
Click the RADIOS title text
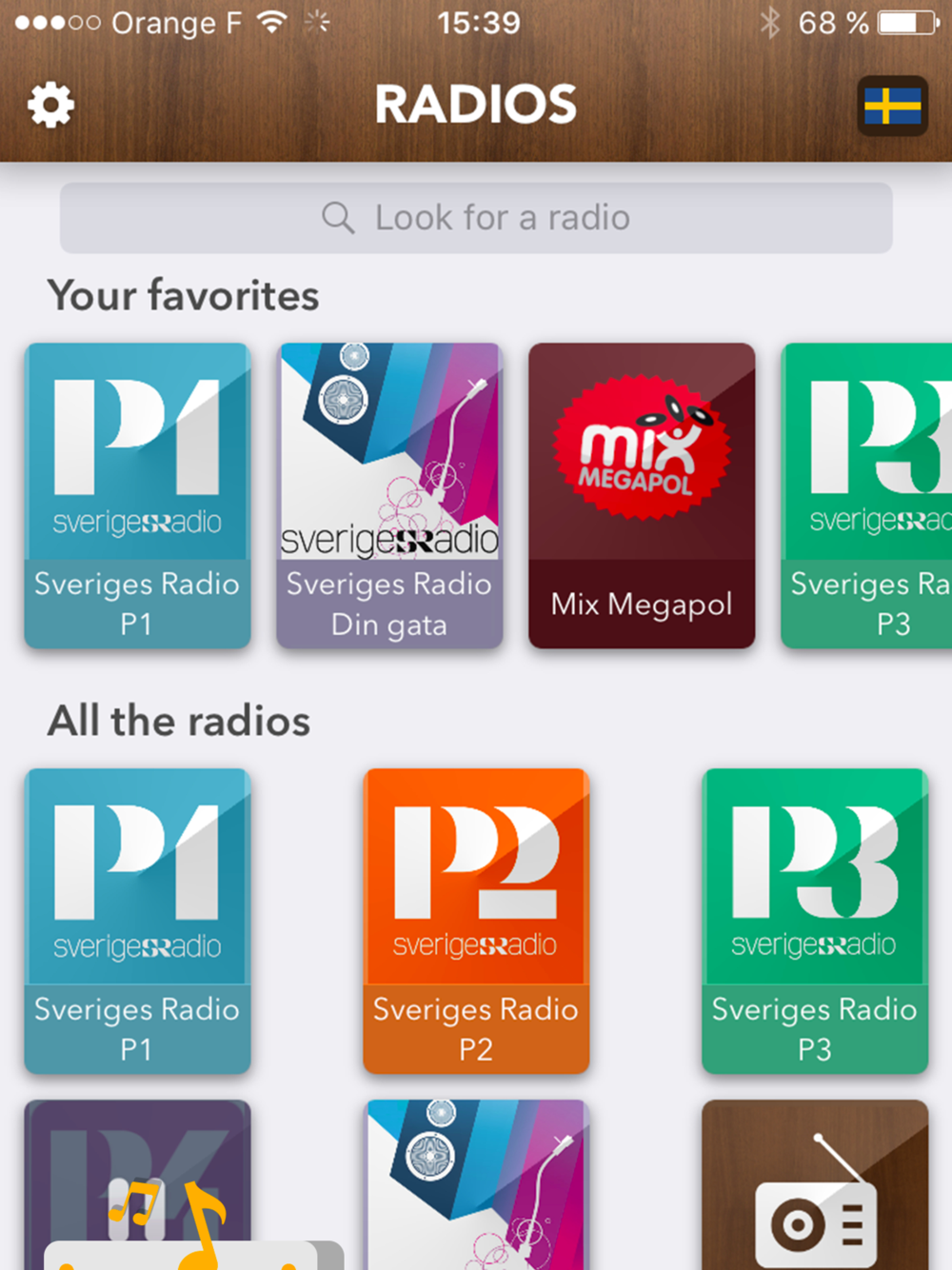tap(476, 104)
